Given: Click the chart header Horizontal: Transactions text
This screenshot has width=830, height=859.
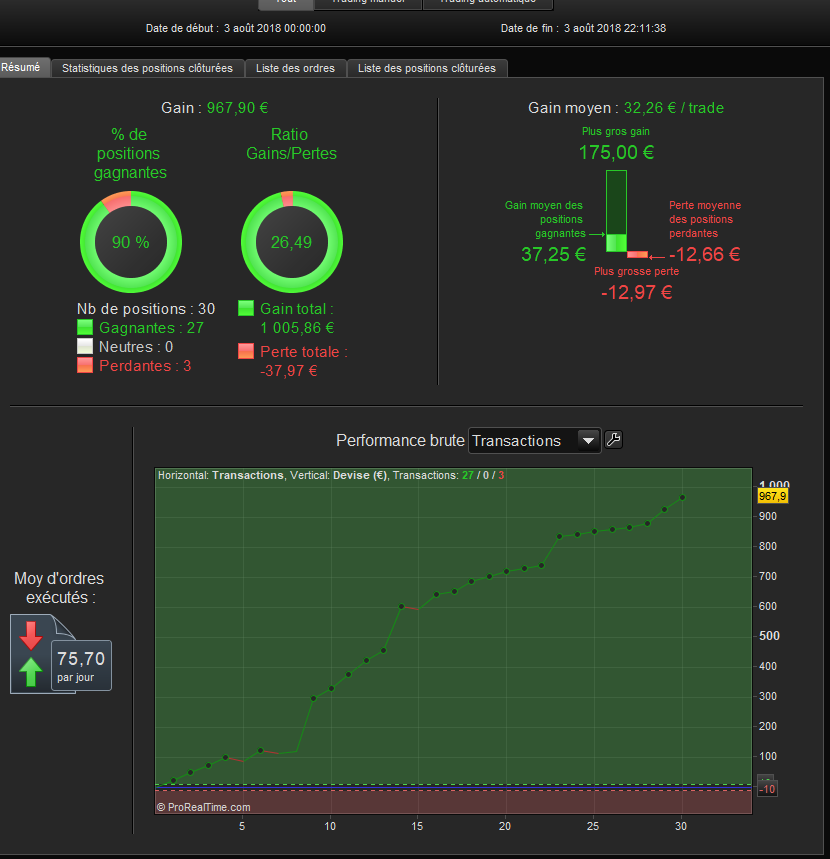Looking at the screenshot, I should pyautogui.click(x=221, y=476).
